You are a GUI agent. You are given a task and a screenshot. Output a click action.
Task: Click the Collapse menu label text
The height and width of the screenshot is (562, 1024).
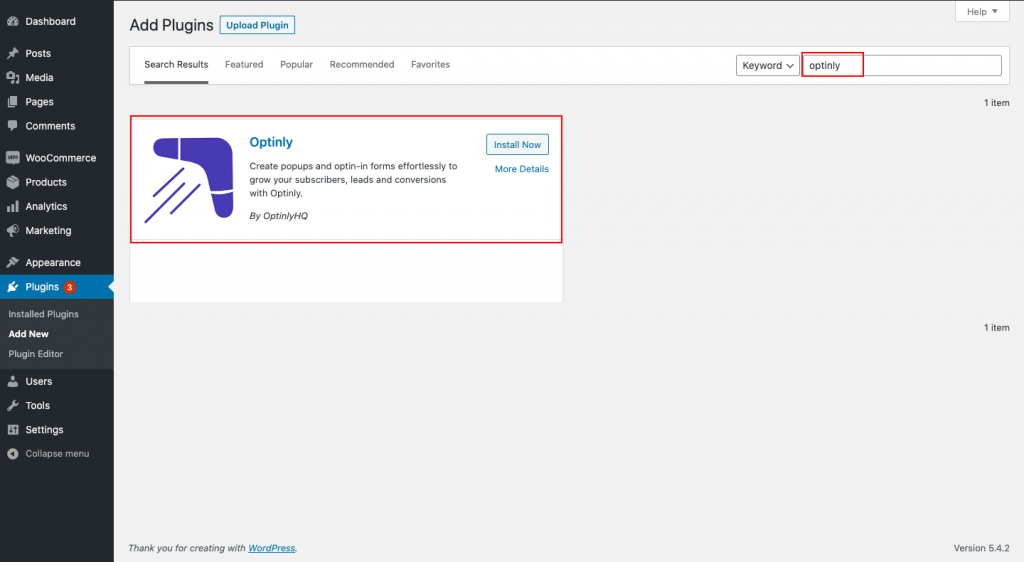[x=57, y=454]
